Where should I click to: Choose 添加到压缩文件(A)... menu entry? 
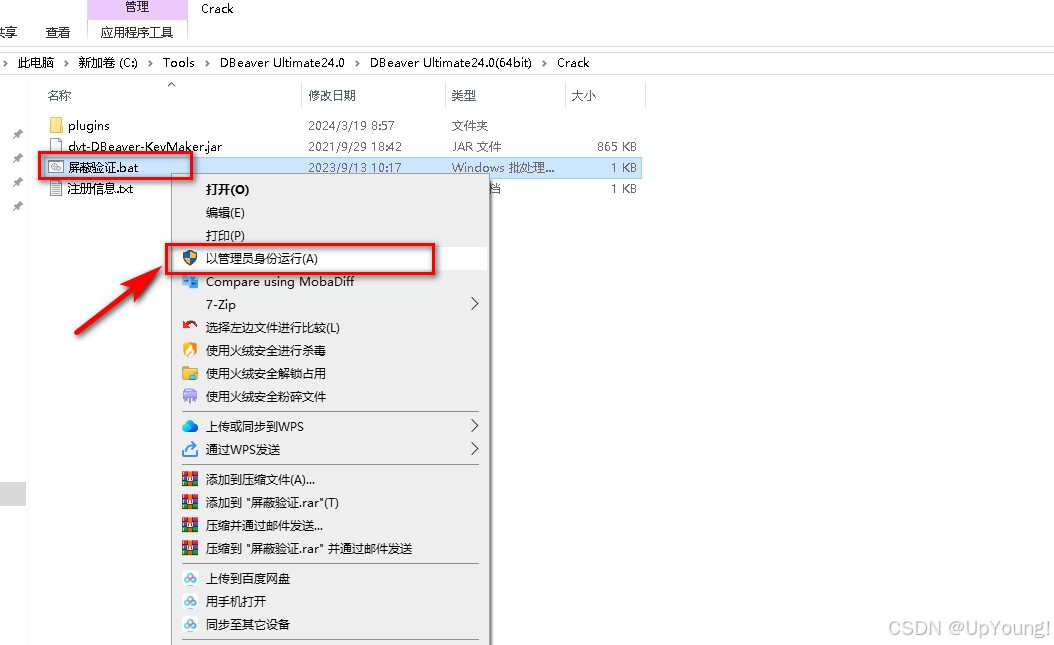[260, 480]
